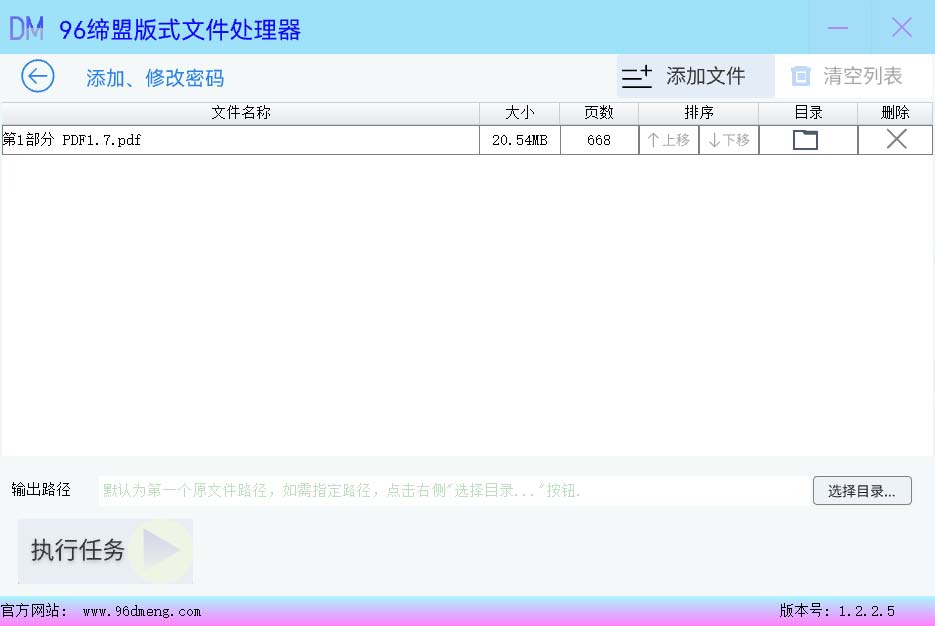Viewport: 935px width, 626px height.
Task: Move 第1部分 PDF1.7.pdf down with 下移
Action: coord(729,140)
